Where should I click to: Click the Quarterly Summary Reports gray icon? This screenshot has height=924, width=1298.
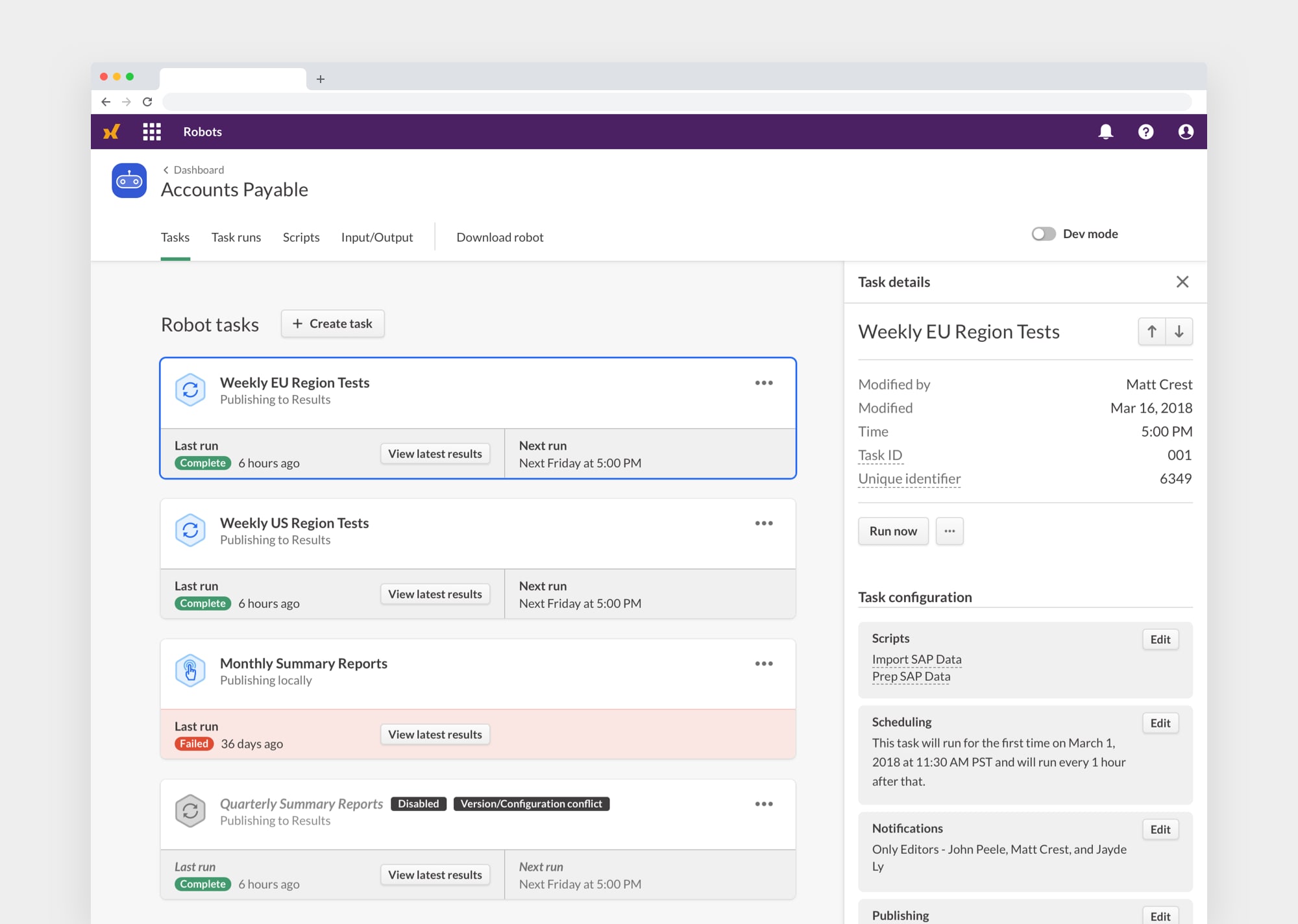[190, 811]
